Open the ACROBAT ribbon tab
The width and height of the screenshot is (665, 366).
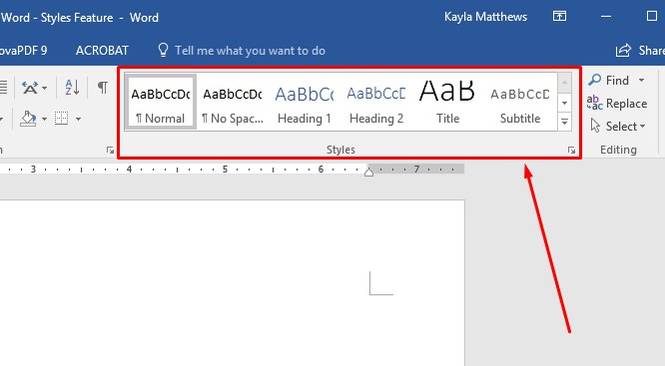click(x=102, y=50)
